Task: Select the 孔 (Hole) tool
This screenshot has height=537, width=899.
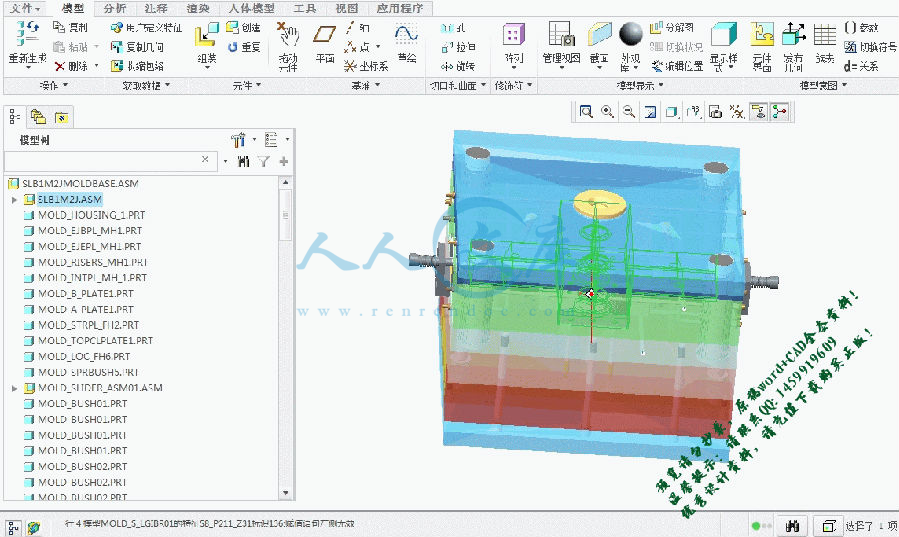Action: click(453, 27)
